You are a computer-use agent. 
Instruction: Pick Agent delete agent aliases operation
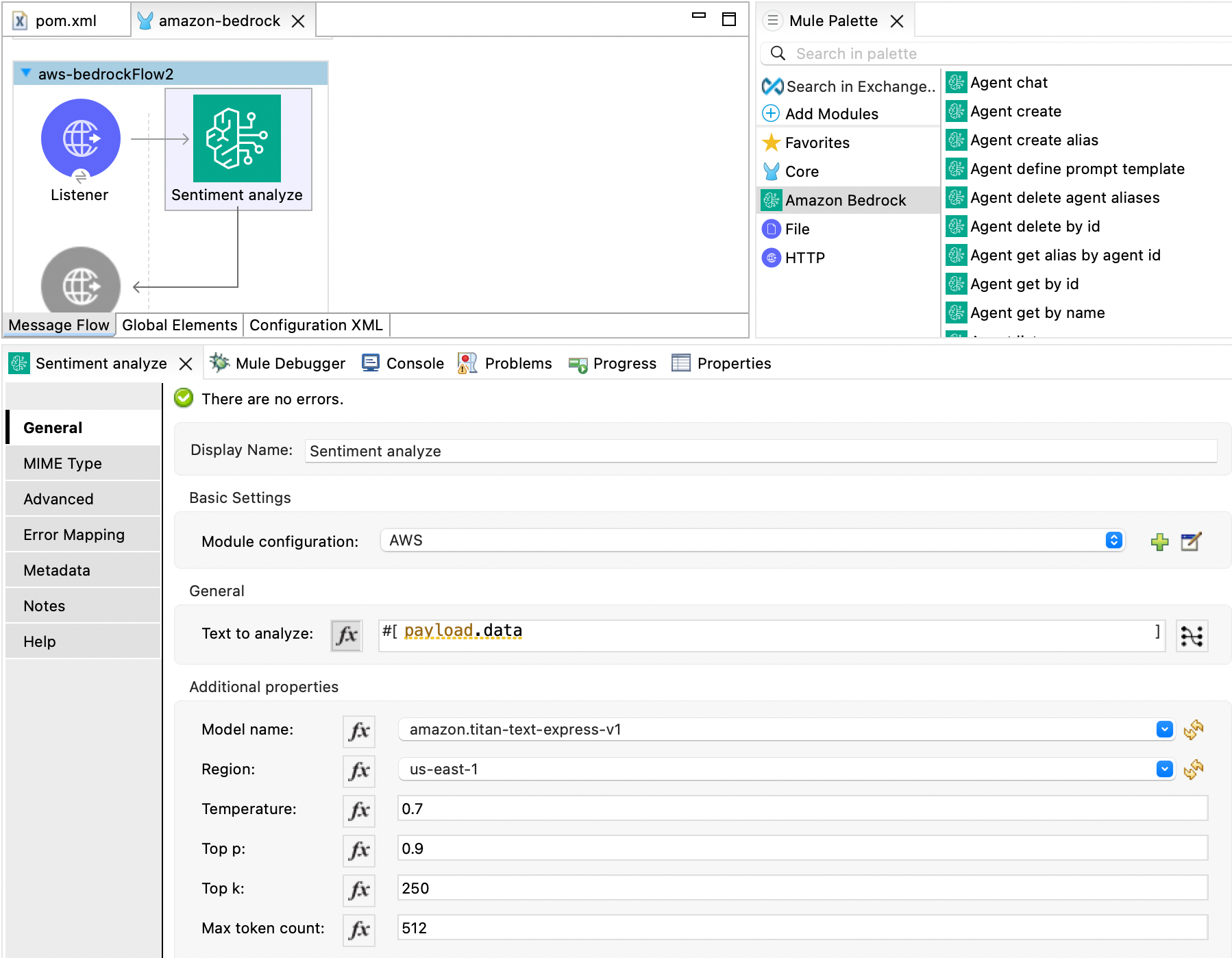click(1054, 197)
